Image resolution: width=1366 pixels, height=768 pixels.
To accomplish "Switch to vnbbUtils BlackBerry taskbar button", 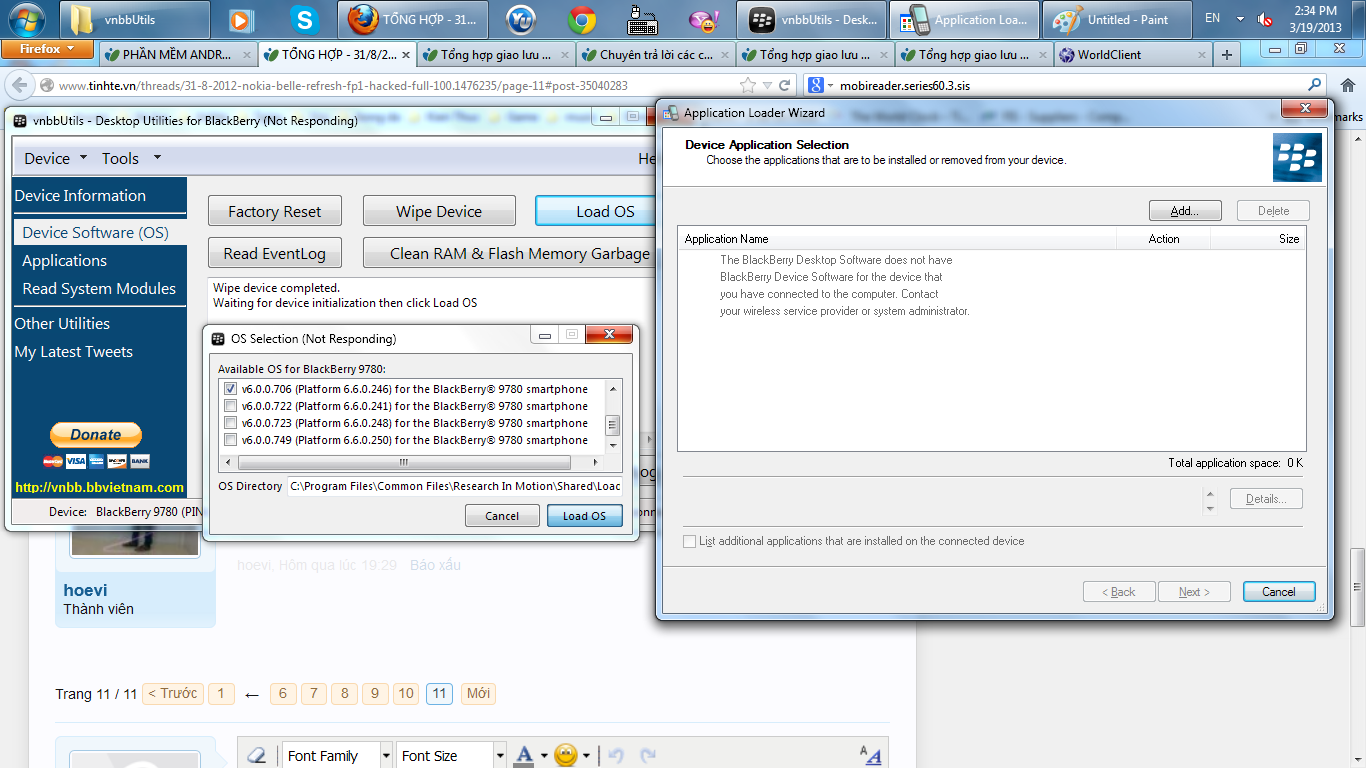I will tap(813, 19).
